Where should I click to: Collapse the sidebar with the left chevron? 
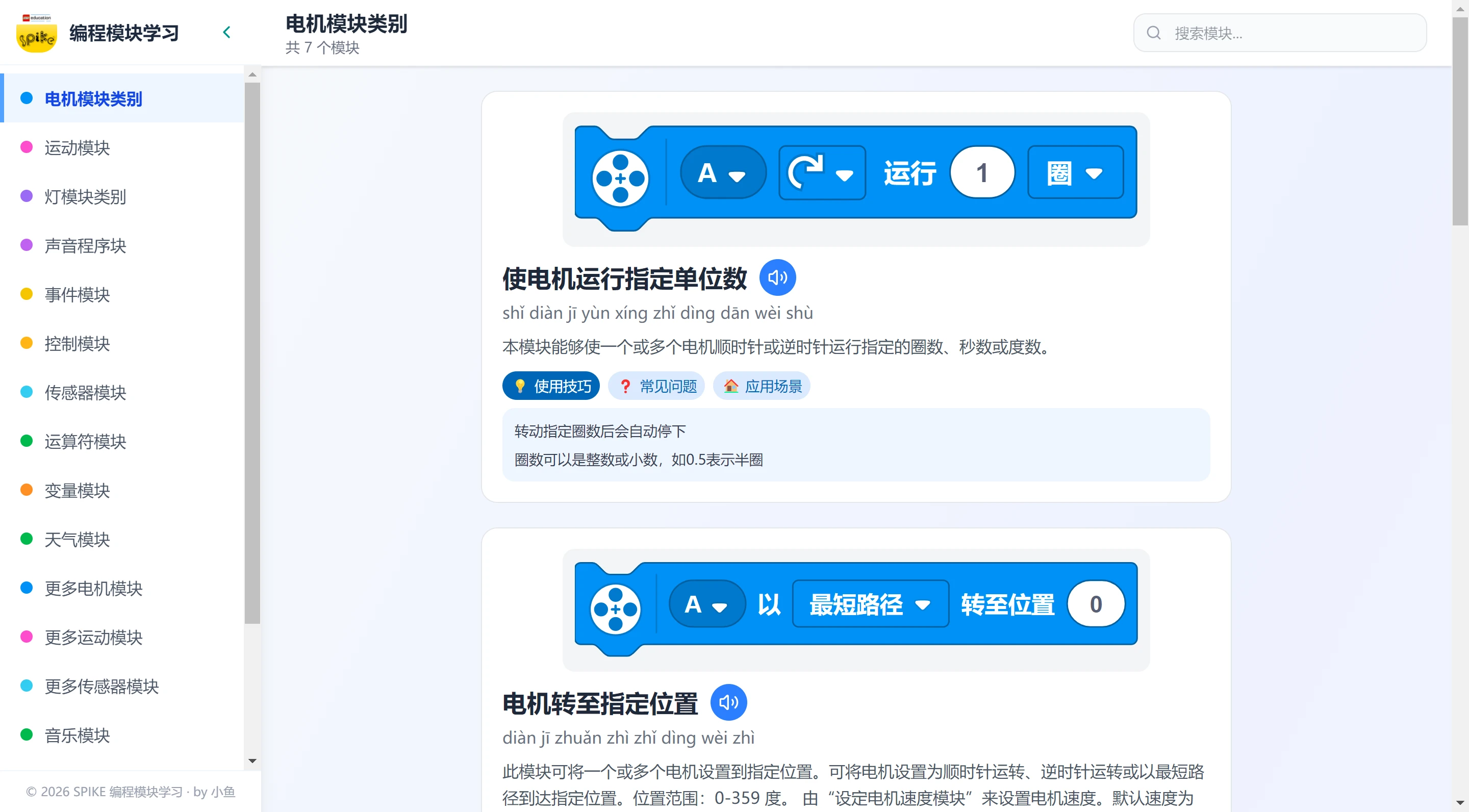click(x=226, y=32)
